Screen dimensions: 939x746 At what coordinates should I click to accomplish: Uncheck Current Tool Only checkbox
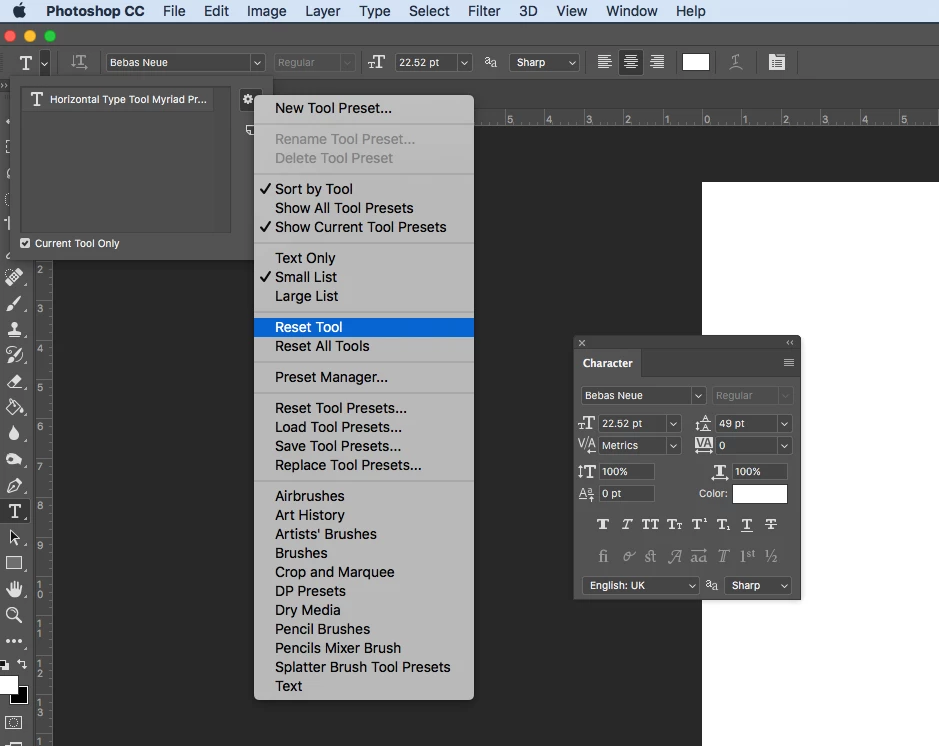click(25, 243)
